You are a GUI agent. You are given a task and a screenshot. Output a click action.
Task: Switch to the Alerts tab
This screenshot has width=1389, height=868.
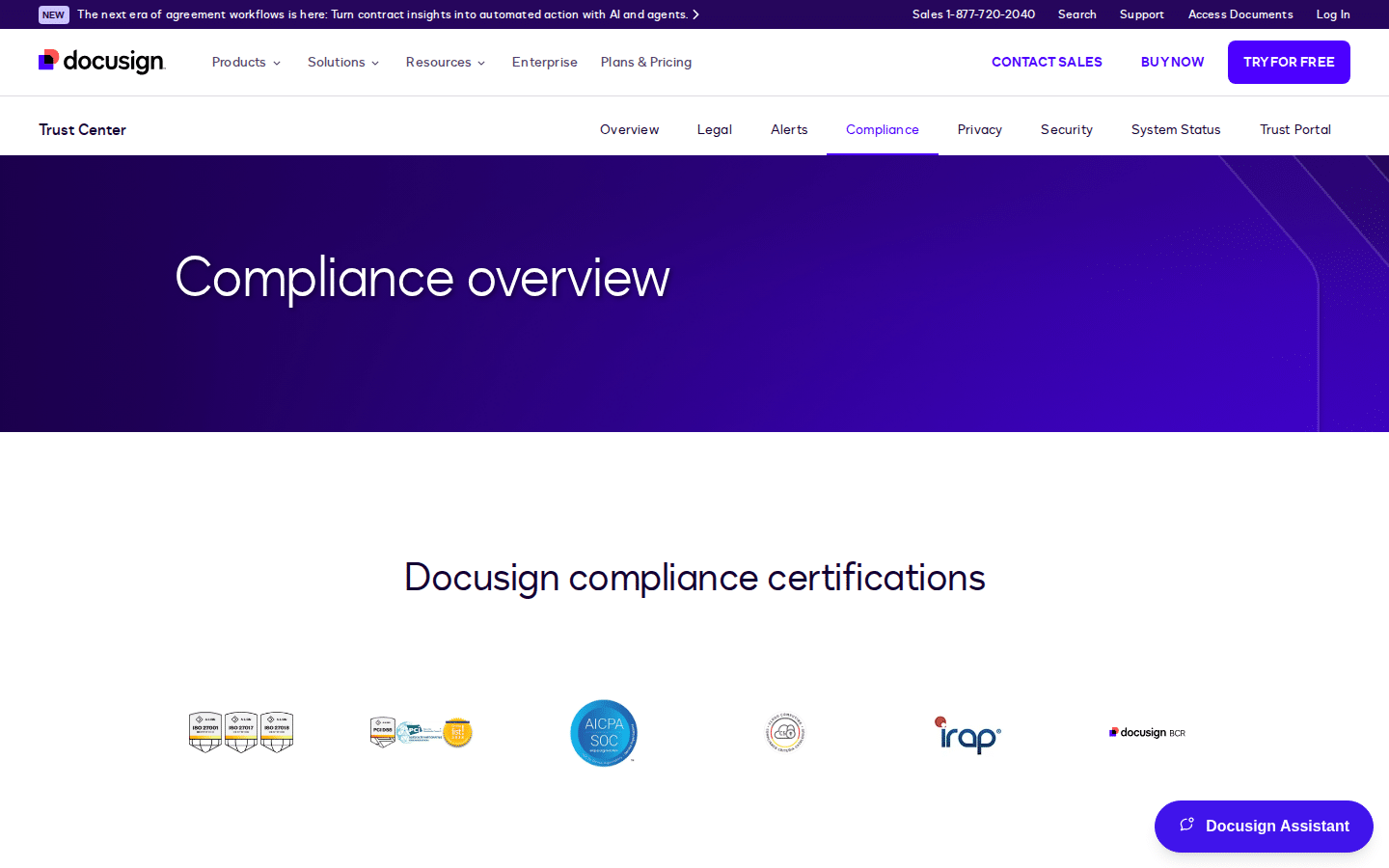(789, 129)
